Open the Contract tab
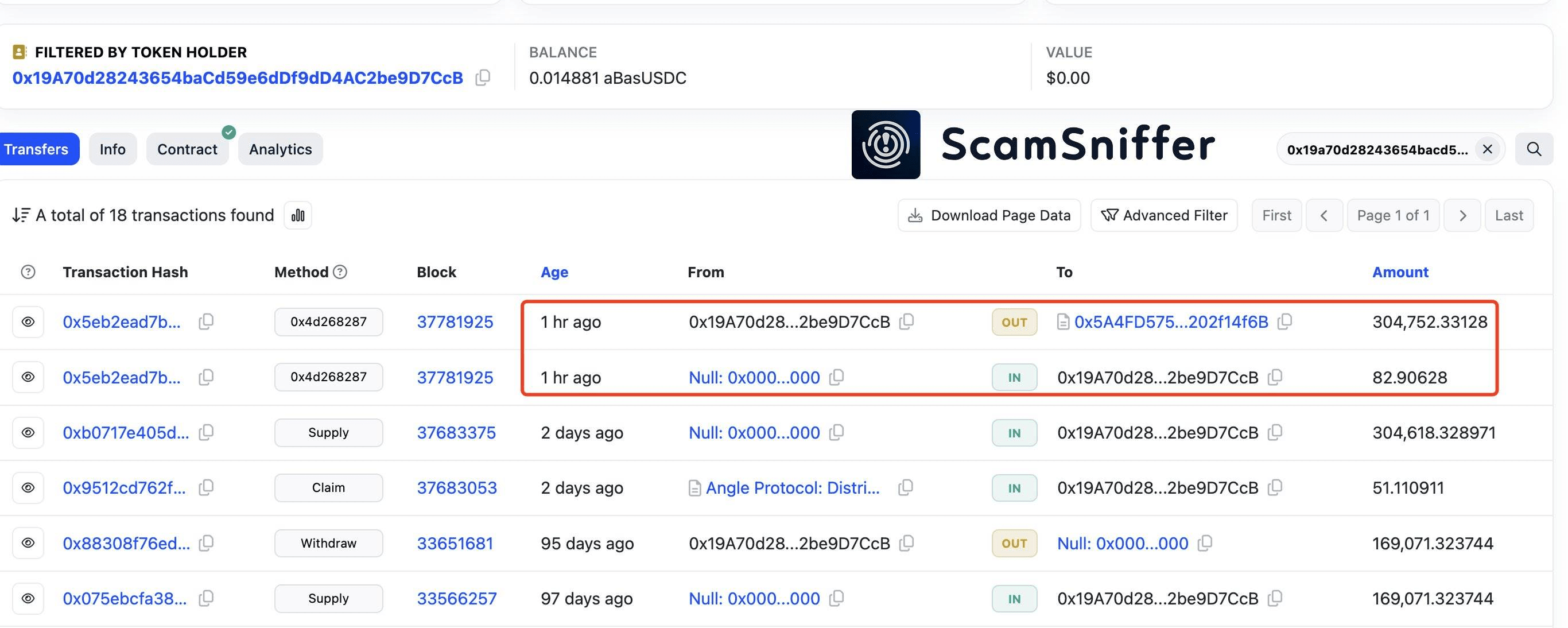The width and height of the screenshot is (1568, 628). [x=187, y=149]
